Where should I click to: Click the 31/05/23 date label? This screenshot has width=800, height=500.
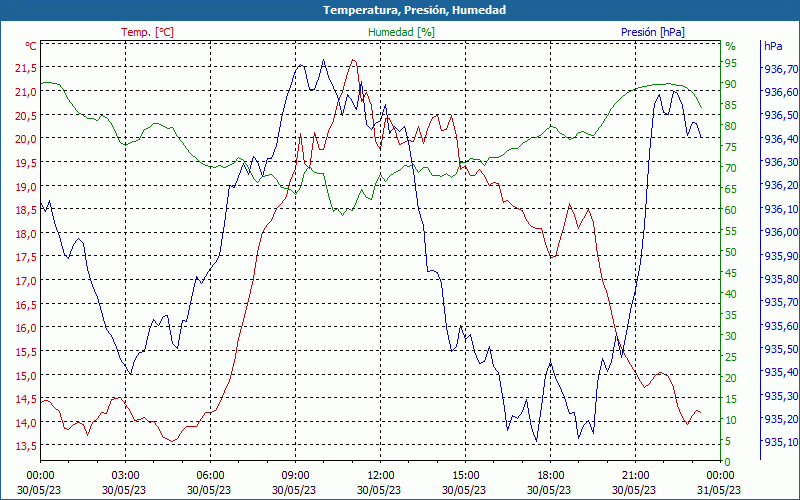719,490
